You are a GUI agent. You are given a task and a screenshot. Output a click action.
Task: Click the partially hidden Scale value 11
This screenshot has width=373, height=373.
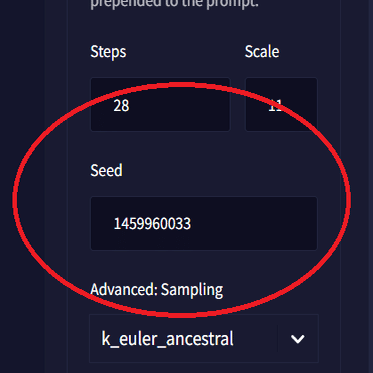276,106
